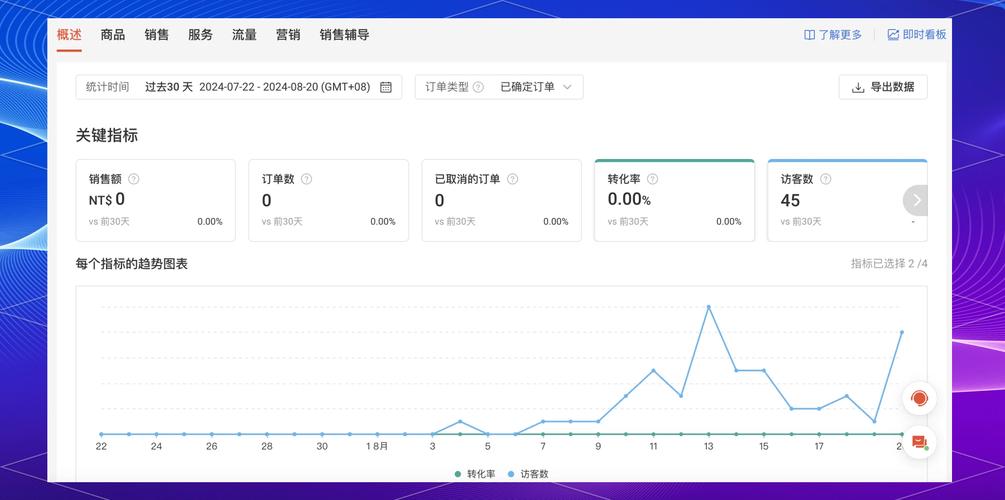Click the download icon in 导出数据

[858, 87]
